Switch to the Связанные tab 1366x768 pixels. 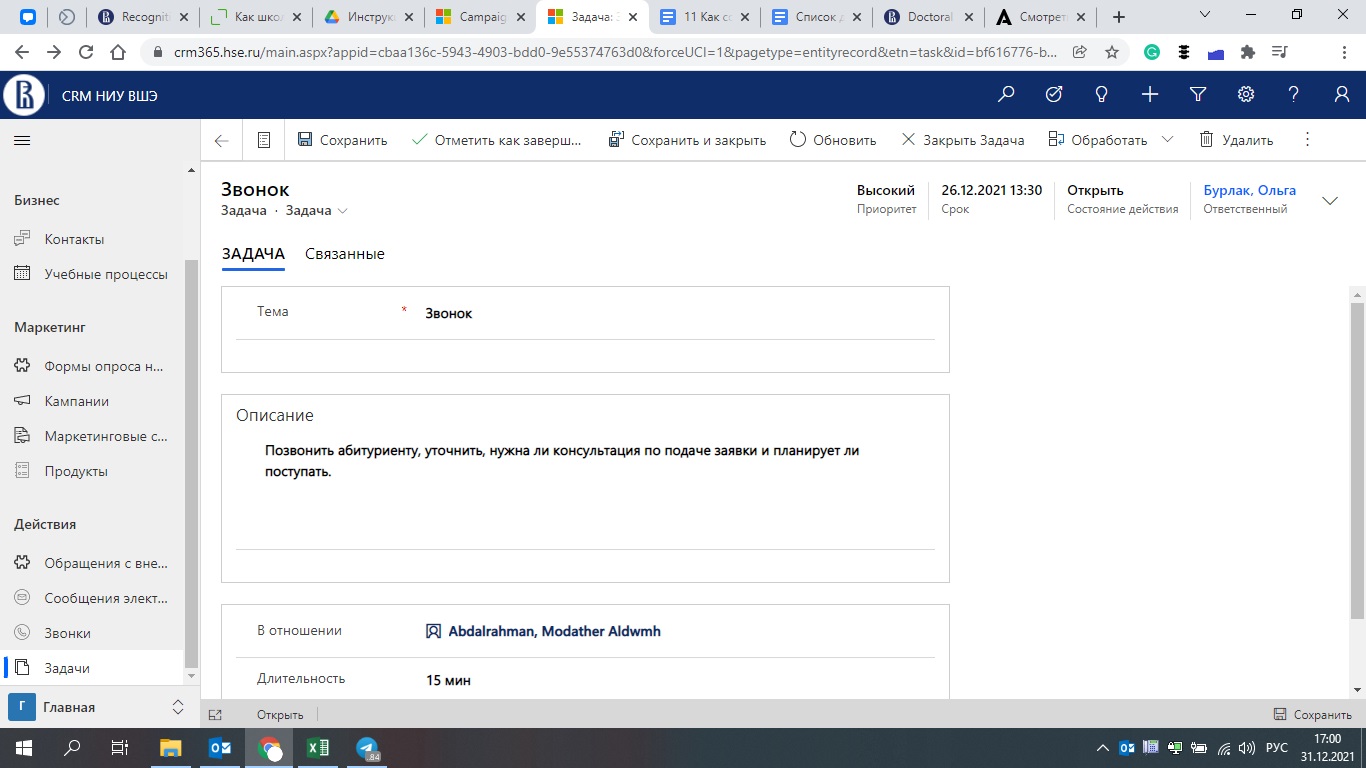click(x=345, y=254)
